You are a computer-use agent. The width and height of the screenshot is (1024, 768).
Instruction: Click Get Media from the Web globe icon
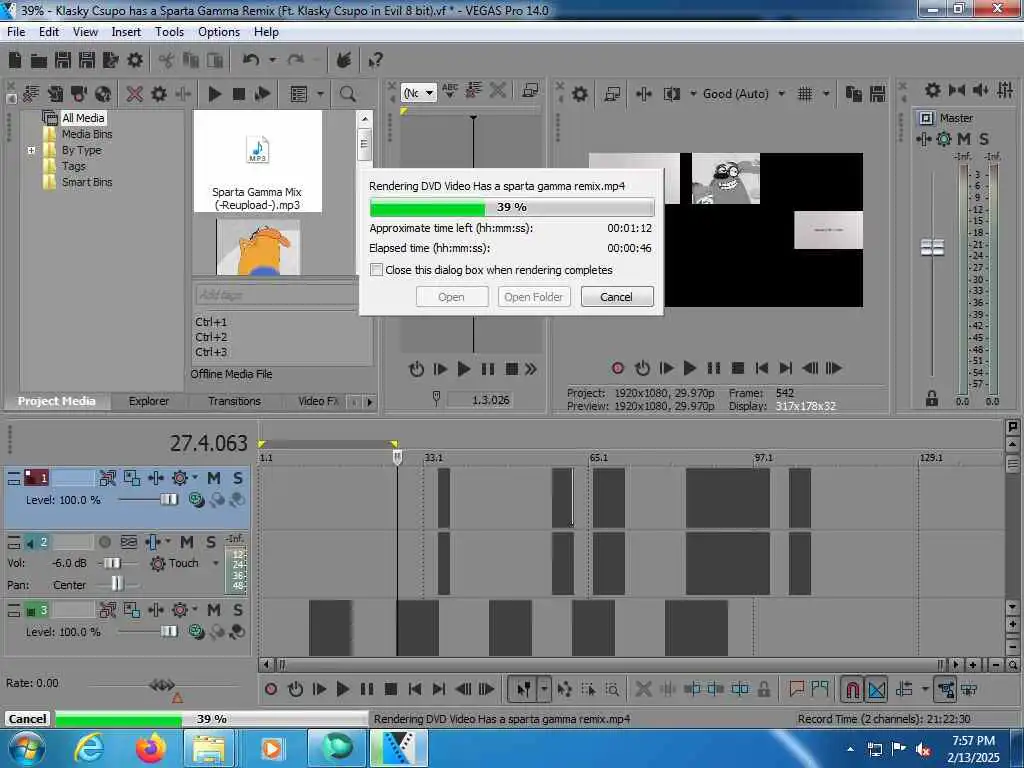(x=103, y=94)
